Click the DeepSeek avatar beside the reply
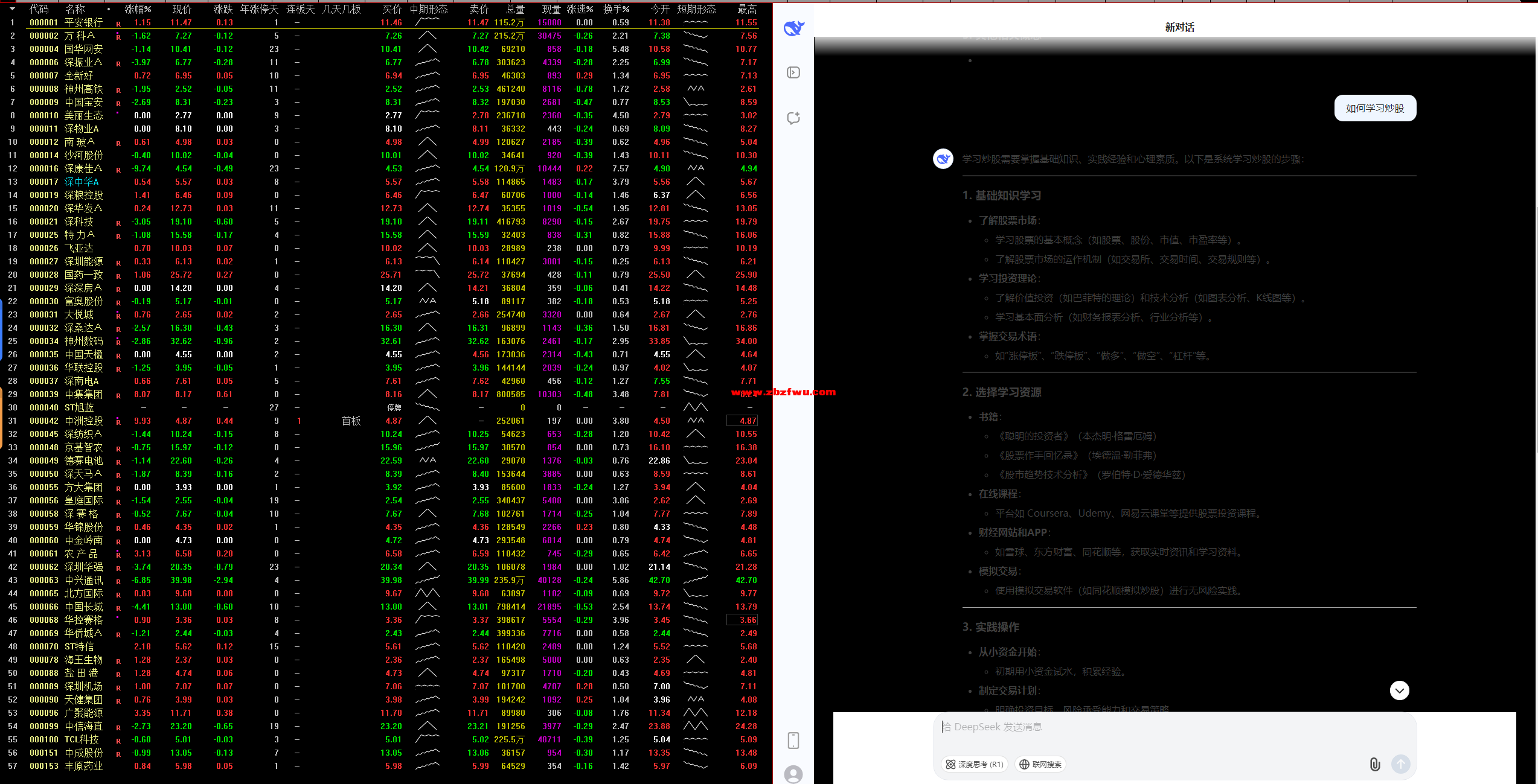Screen dimensions: 1538x784 pyautogui.click(x=943, y=159)
